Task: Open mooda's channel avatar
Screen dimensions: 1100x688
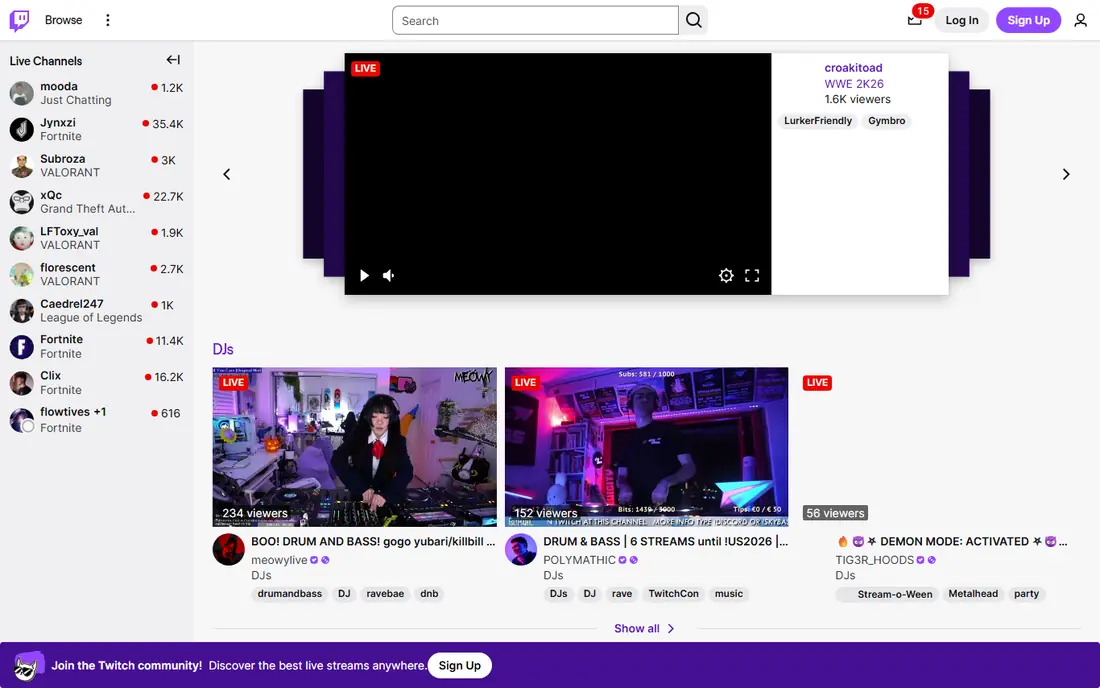Action: click(x=22, y=93)
